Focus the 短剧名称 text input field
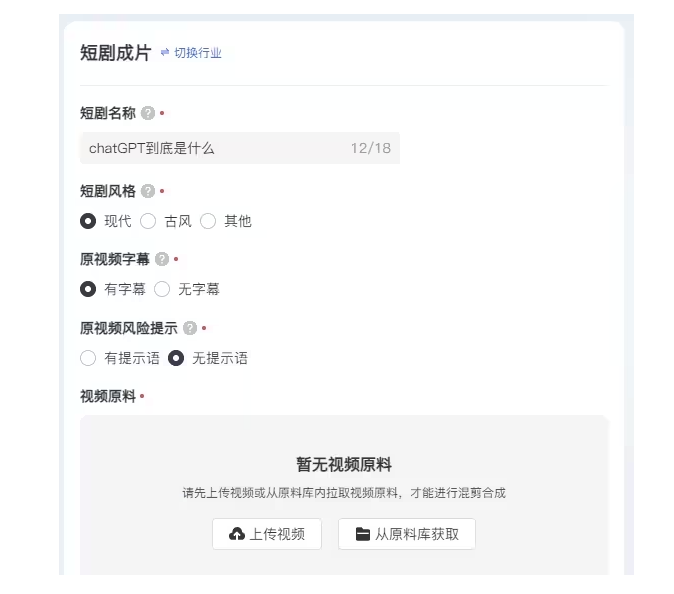The image size is (674, 594). coord(240,148)
